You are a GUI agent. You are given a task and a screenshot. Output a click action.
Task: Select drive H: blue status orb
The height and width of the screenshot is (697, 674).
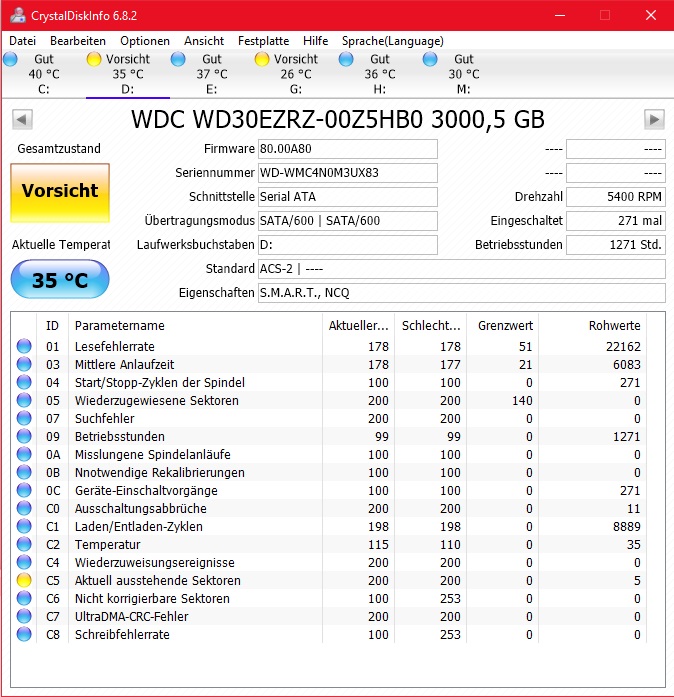pos(346,59)
